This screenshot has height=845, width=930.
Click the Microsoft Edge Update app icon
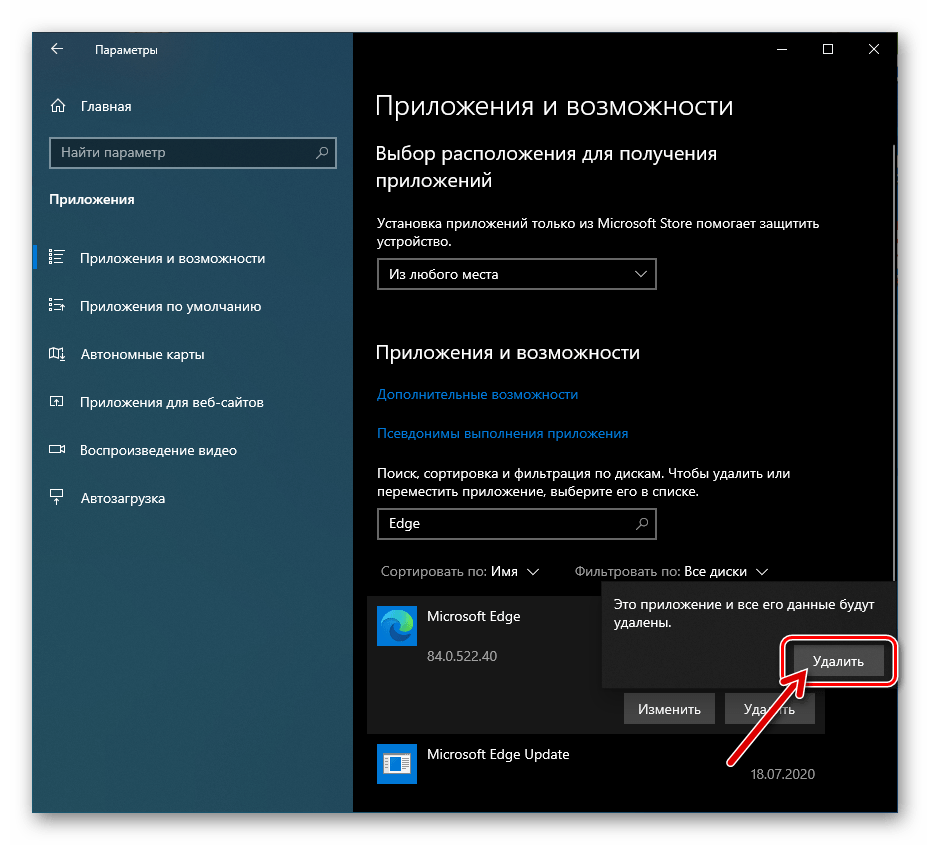tap(397, 764)
